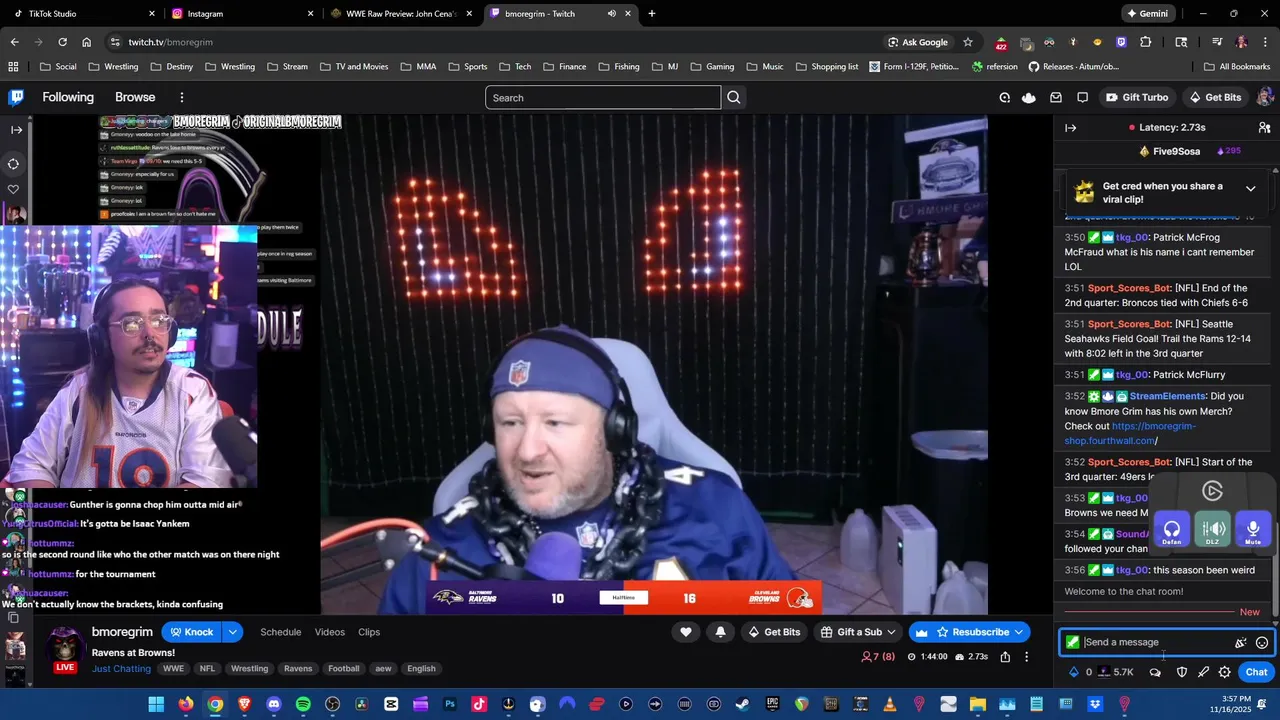Click the Defan headphone overlay button

coord(1171,530)
